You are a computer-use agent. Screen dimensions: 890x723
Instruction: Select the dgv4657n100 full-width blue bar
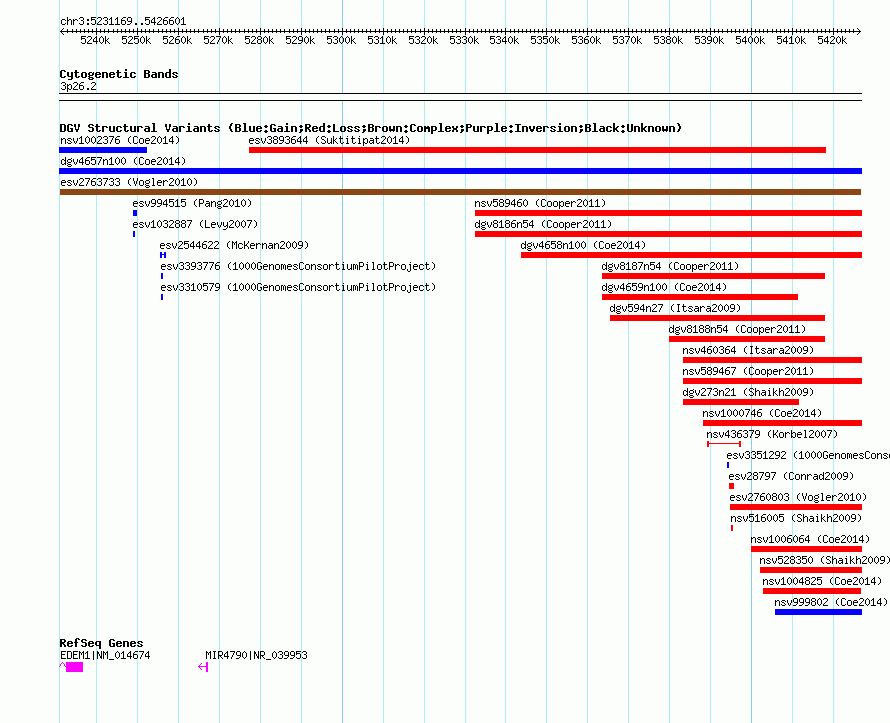[x=460, y=171]
